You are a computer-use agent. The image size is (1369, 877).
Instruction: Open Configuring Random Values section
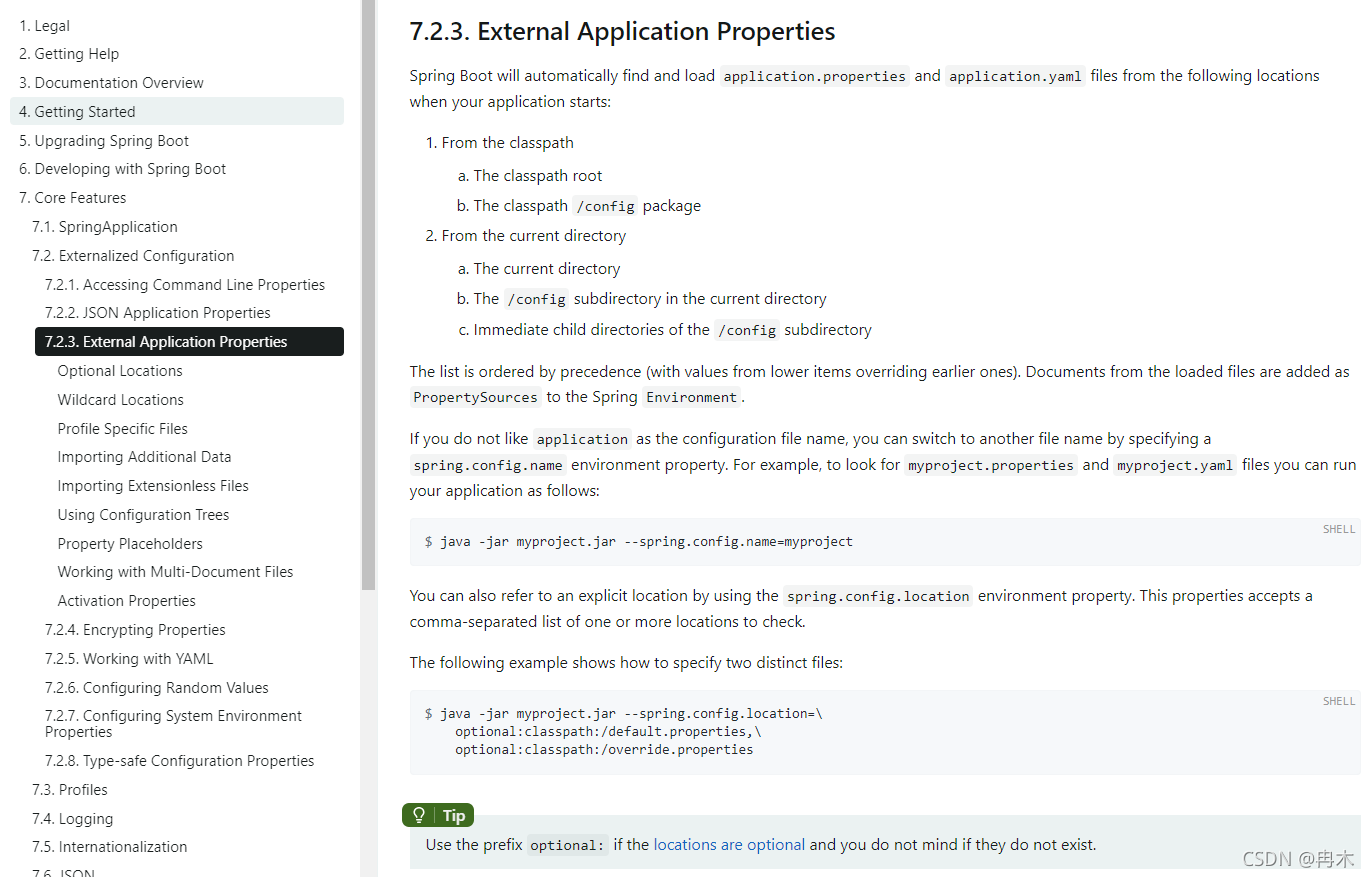157,688
